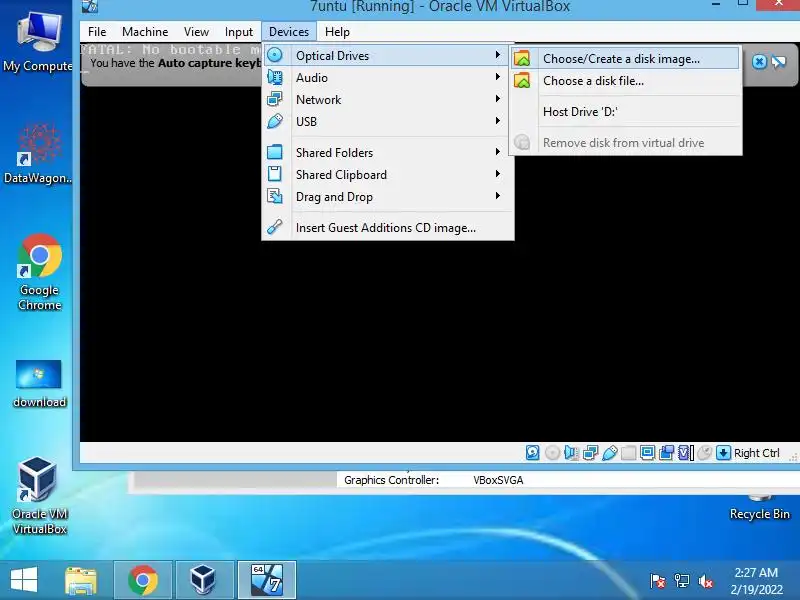Click the Right Ctrl host key label
The image size is (800, 600).
[757, 453]
